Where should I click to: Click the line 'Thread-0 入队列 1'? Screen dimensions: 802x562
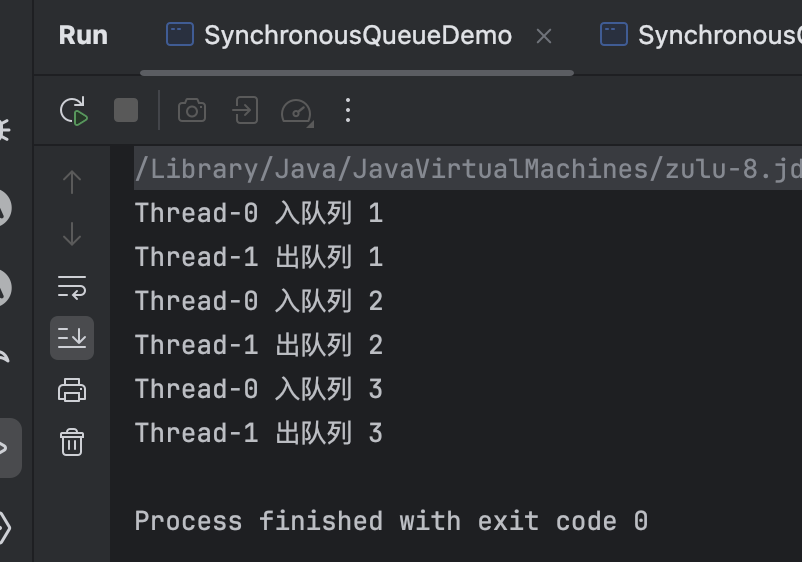(x=259, y=213)
